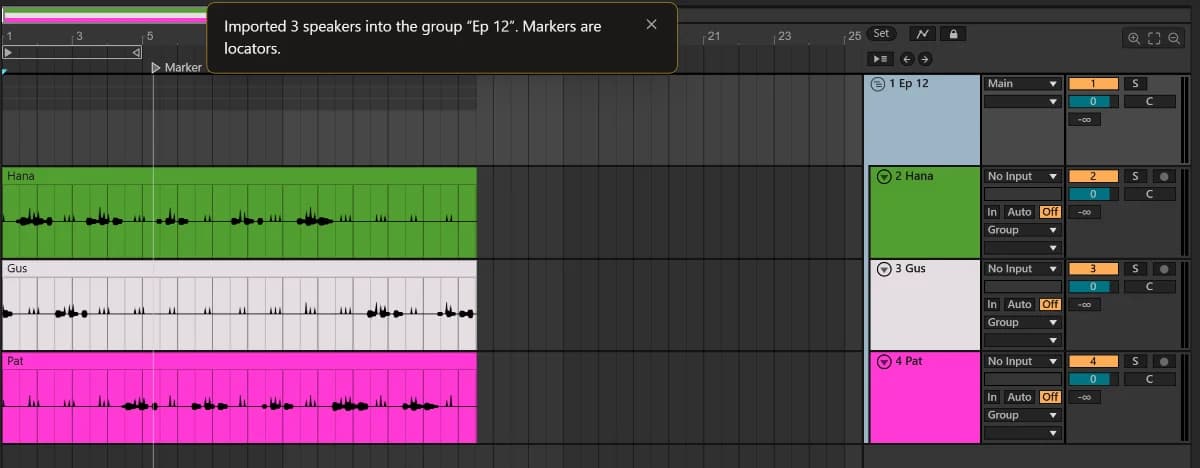The height and width of the screenshot is (468, 1200).
Task: Set Hana monitor to Off
Action: coord(1050,212)
